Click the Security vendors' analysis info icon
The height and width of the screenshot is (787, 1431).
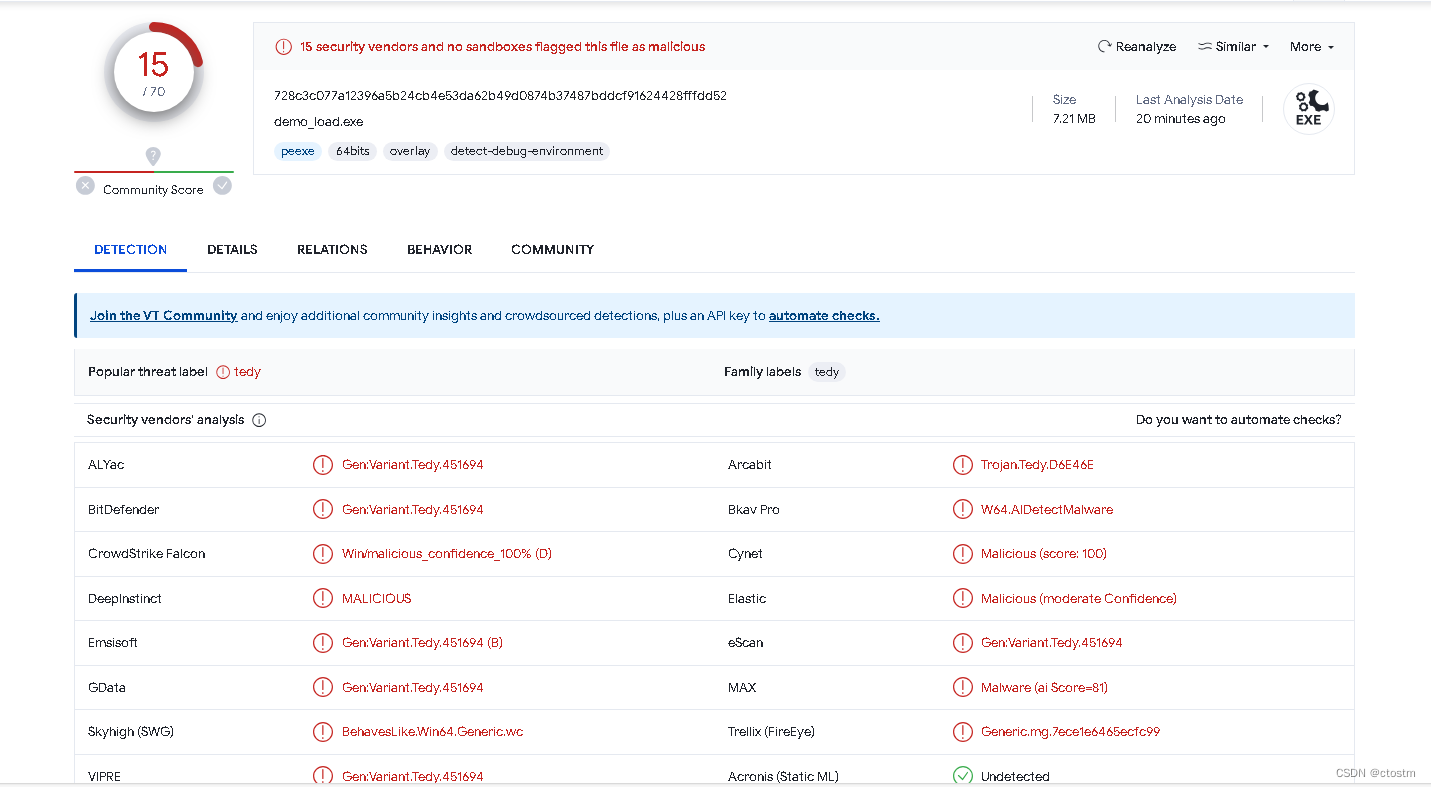259,420
